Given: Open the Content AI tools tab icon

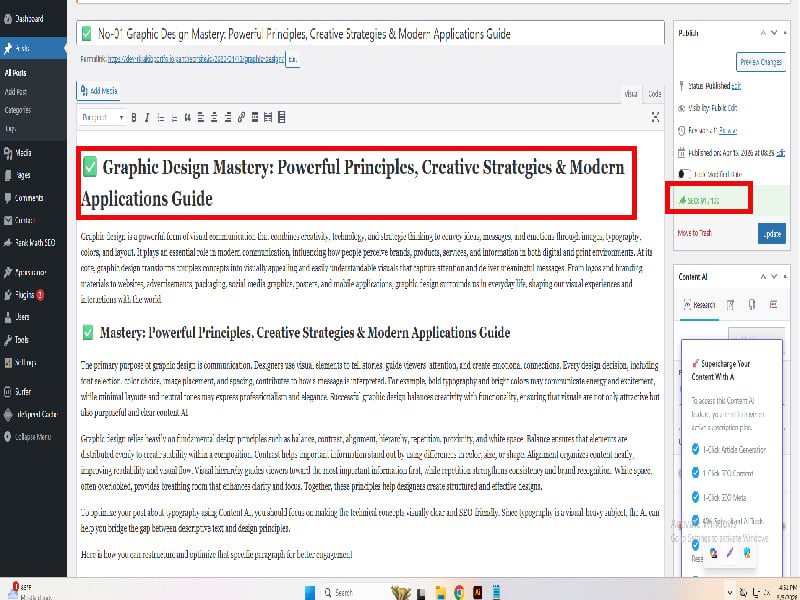Looking at the screenshot, I should 752,305.
